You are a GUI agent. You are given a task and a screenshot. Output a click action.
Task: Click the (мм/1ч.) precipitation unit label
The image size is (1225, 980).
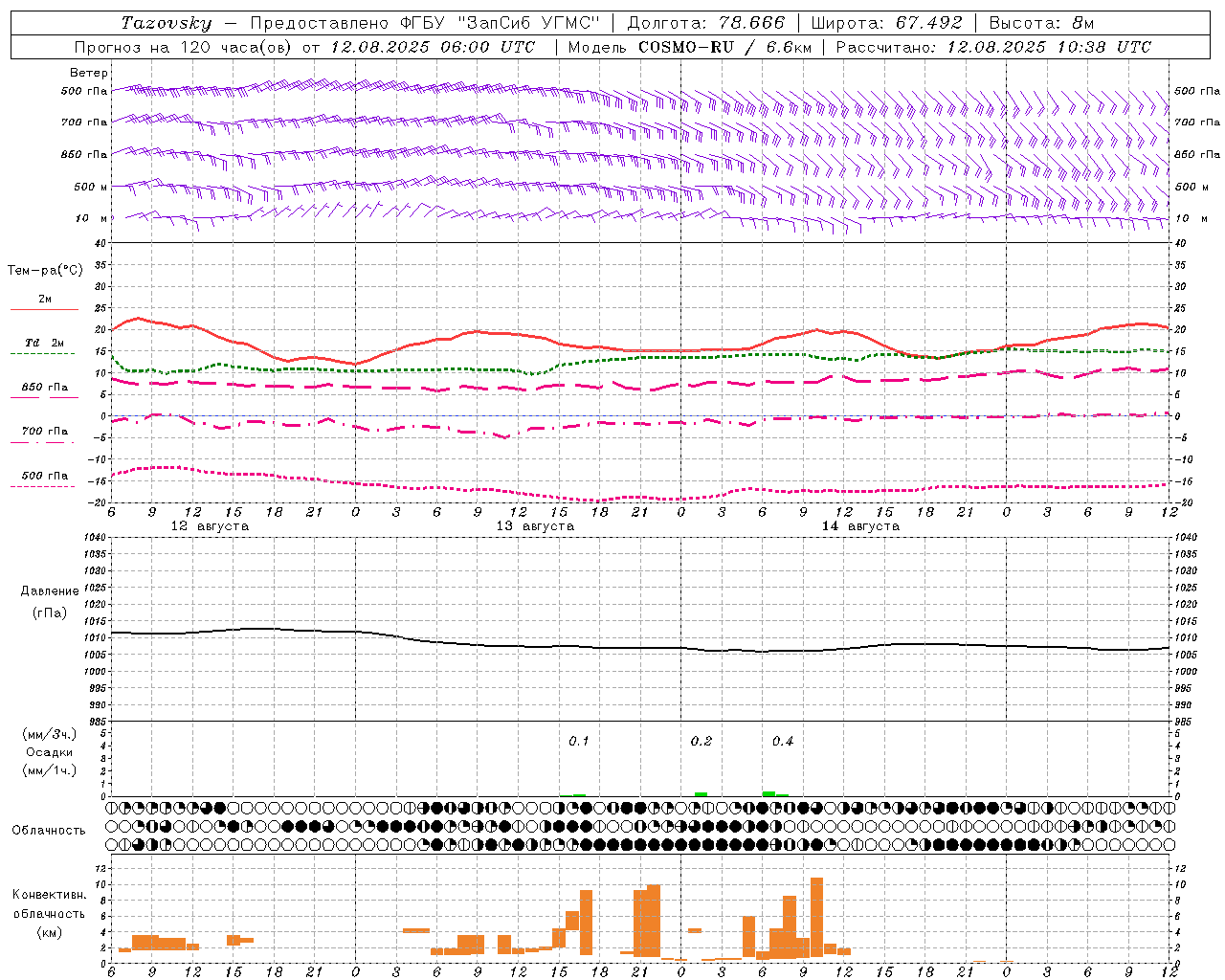(x=50, y=770)
